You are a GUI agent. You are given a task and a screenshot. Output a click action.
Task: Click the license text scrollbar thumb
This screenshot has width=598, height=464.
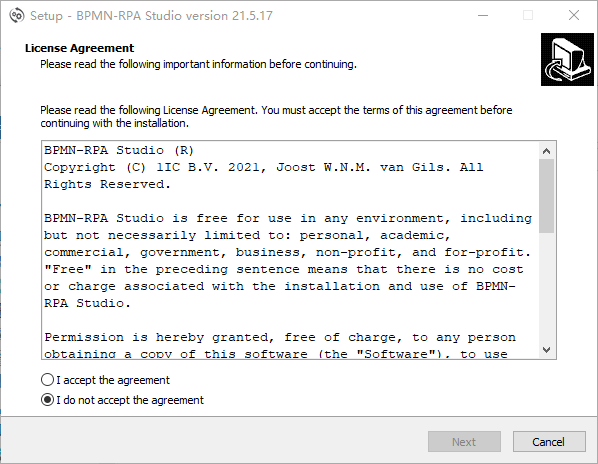point(547,196)
